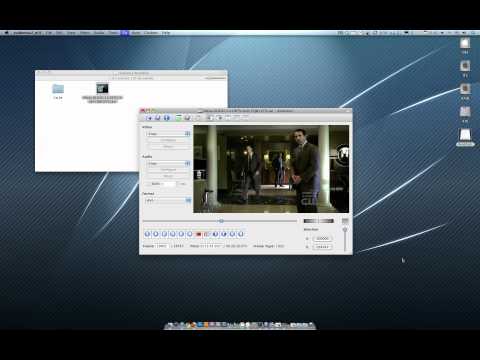The image size is (480, 360).
Task: Click the timeline position slider handle
Action: click(x=221, y=221)
